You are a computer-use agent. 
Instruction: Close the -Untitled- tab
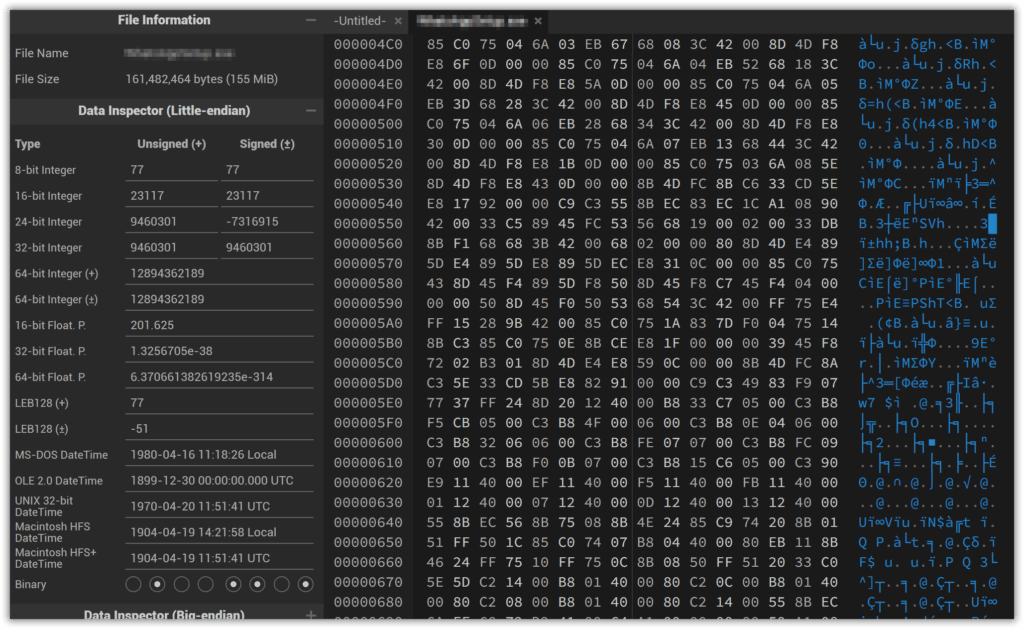[399, 19]
